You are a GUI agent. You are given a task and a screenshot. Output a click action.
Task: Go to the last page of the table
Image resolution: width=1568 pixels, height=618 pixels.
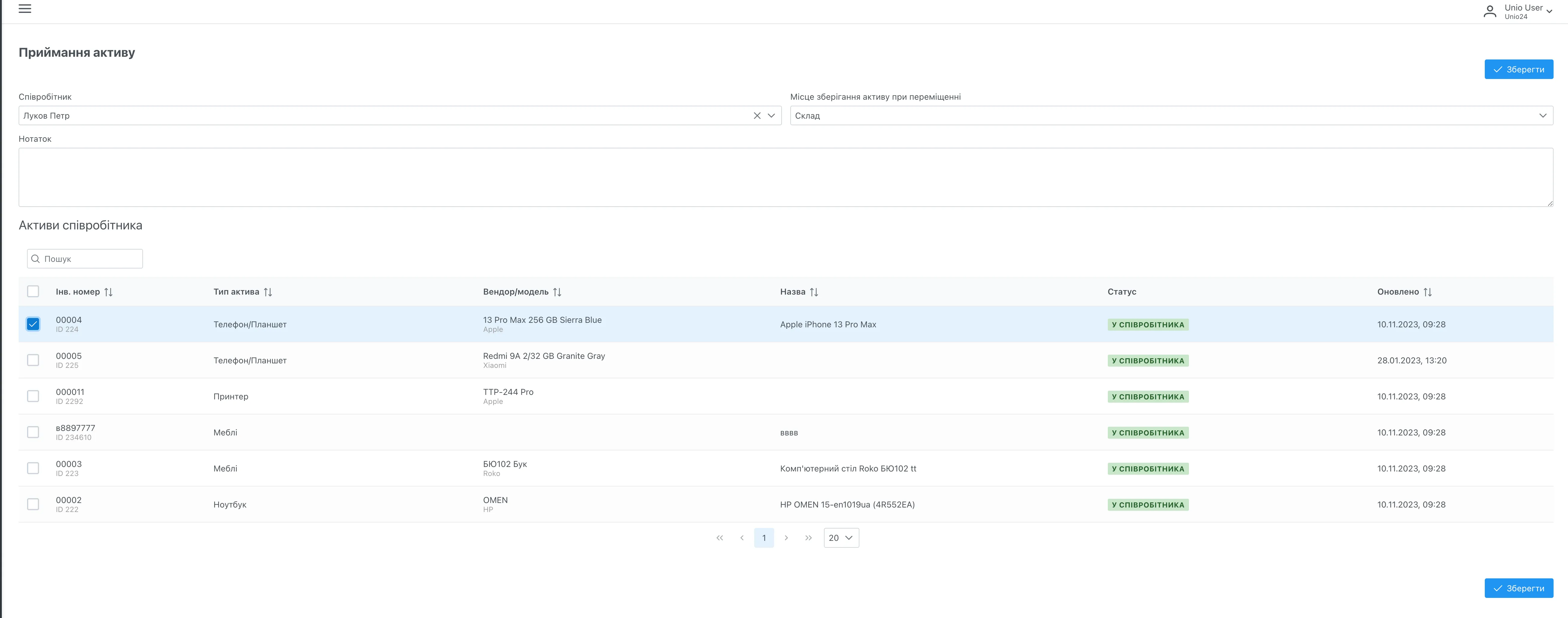point(808,538)
